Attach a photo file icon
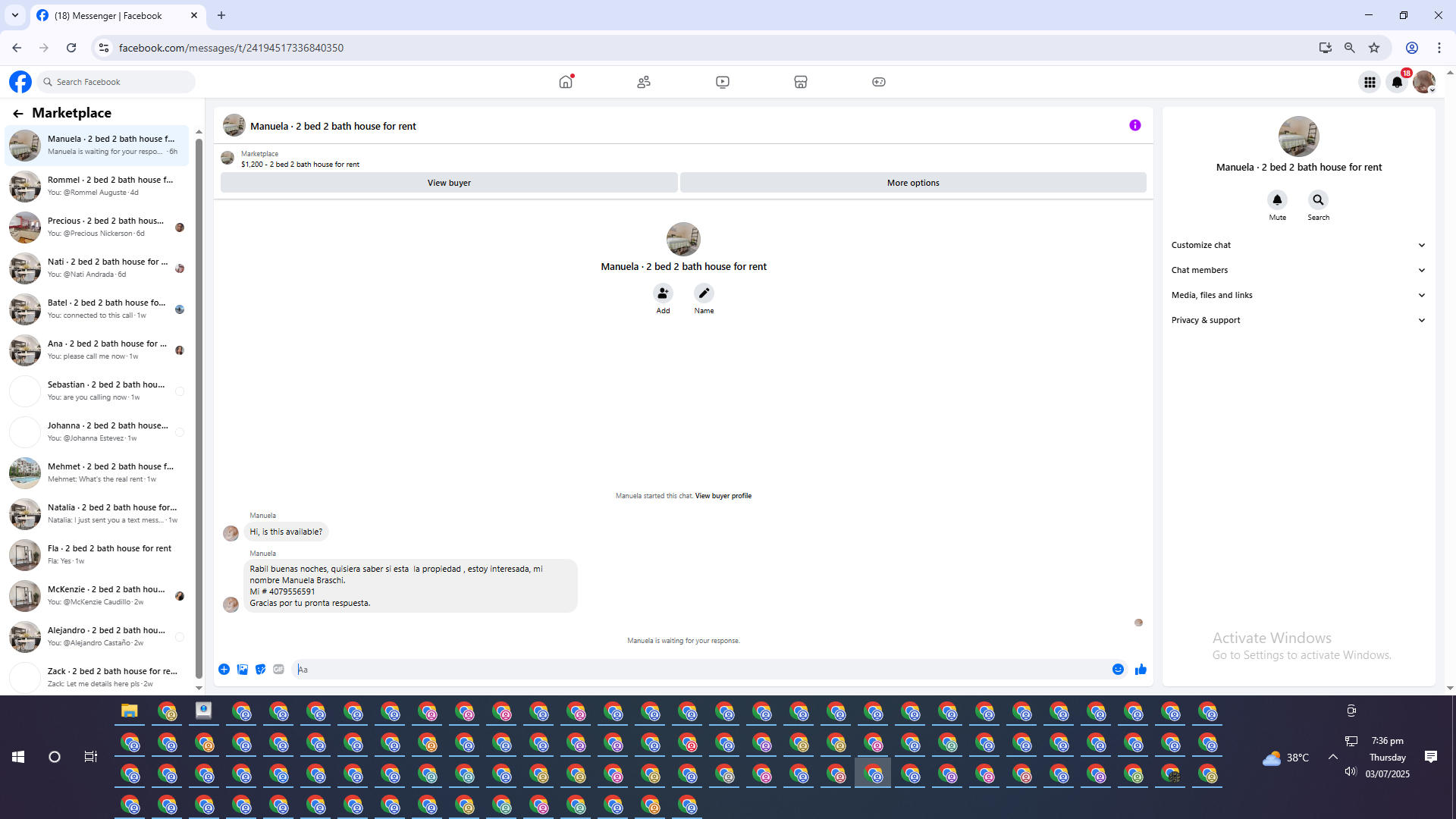1456x819 pixels. 243,670
